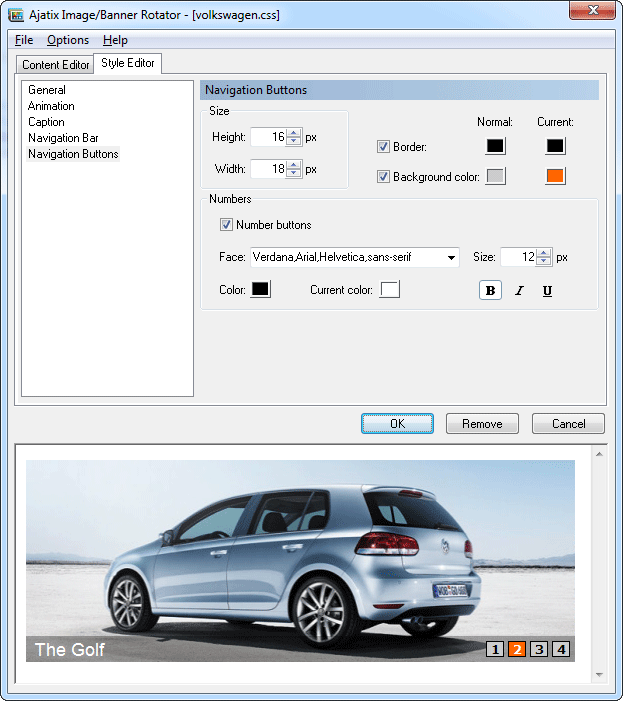Enable or disable Border checkbox

(383, 147)
